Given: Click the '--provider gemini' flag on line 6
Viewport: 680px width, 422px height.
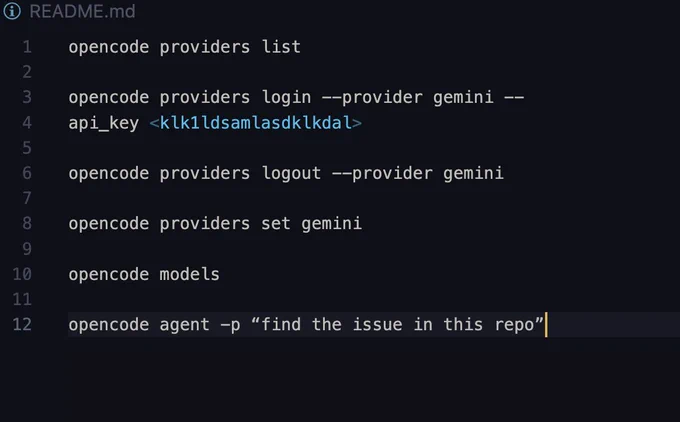Looking at the screenshot, I should coord(418,173).
